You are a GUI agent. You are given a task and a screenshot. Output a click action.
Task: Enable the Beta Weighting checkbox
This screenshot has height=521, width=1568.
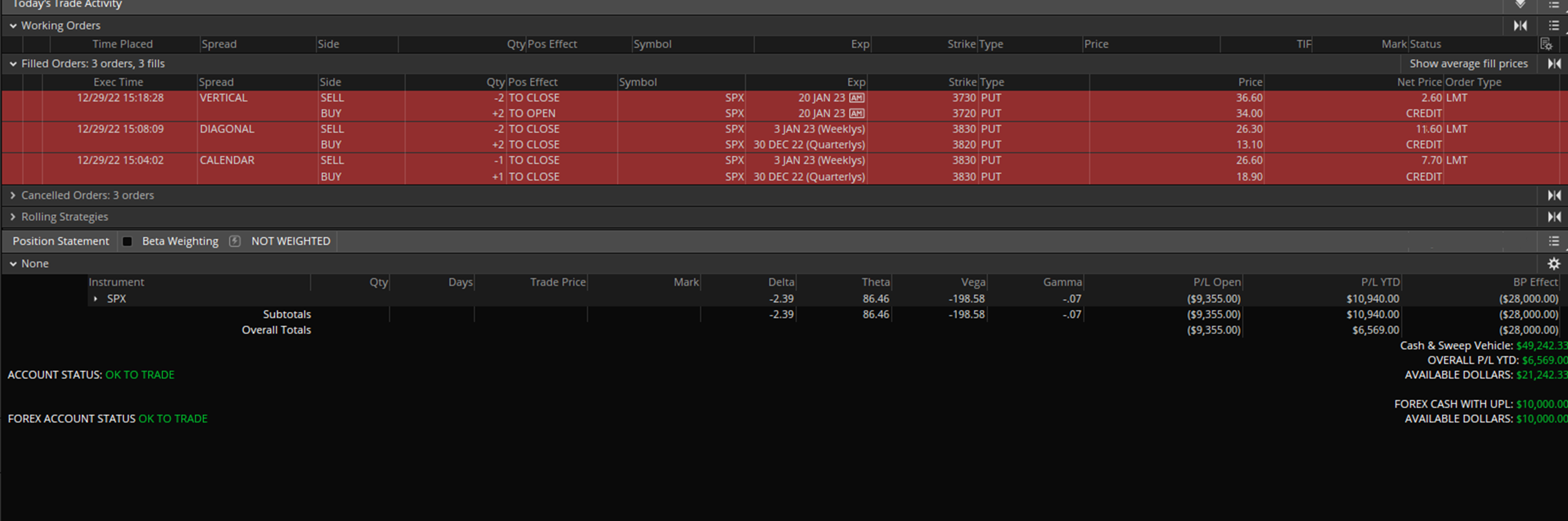pos(127,241)
